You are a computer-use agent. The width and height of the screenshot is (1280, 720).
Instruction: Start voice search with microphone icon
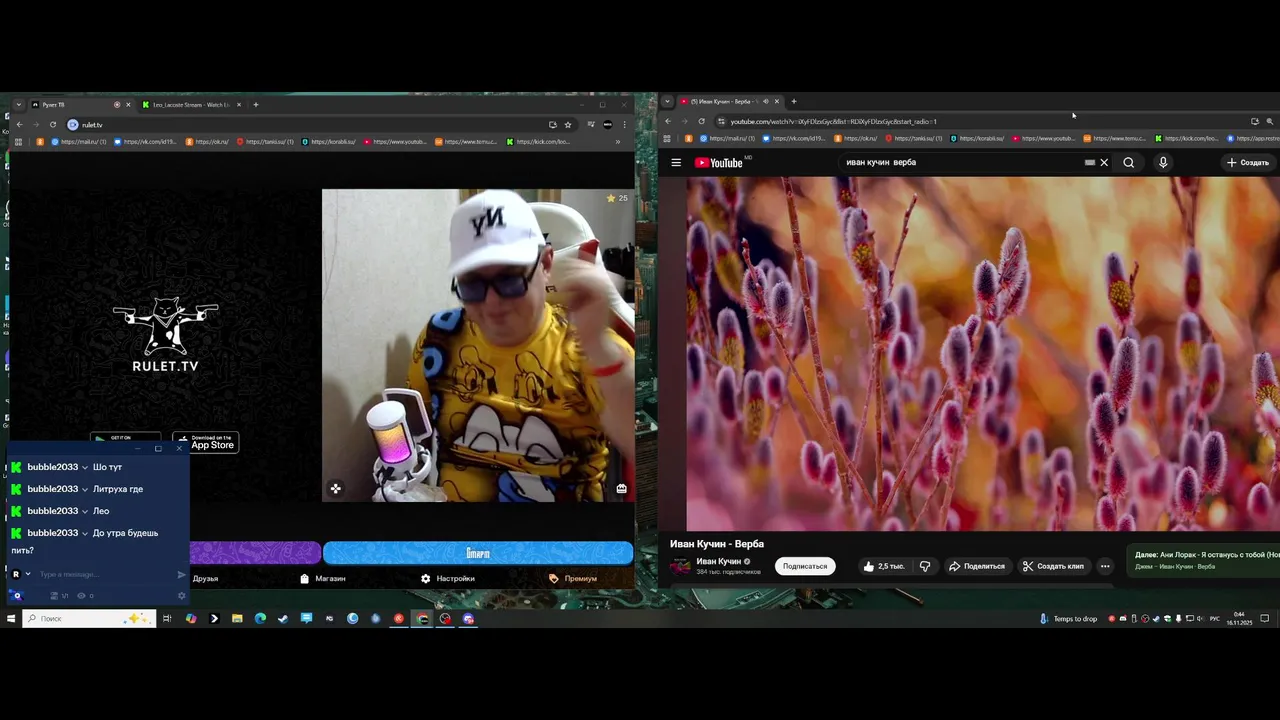click(x=1162, y=162)
